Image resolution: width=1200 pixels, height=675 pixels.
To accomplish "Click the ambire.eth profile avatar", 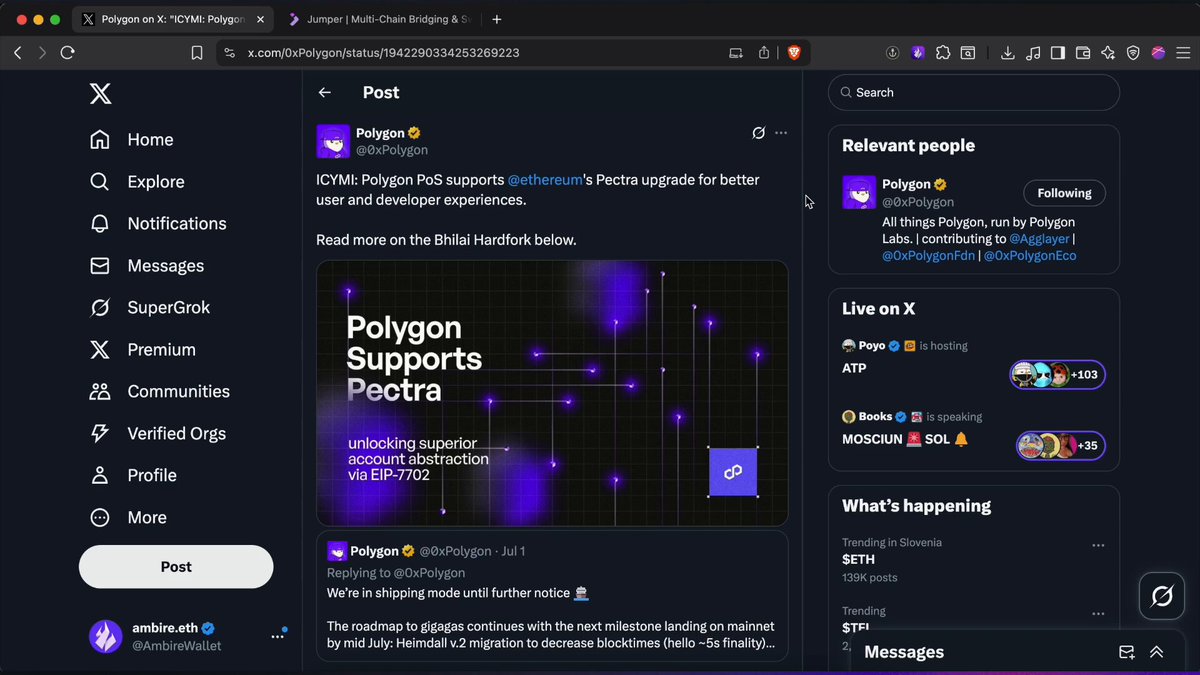I will [x=106, y=636].
